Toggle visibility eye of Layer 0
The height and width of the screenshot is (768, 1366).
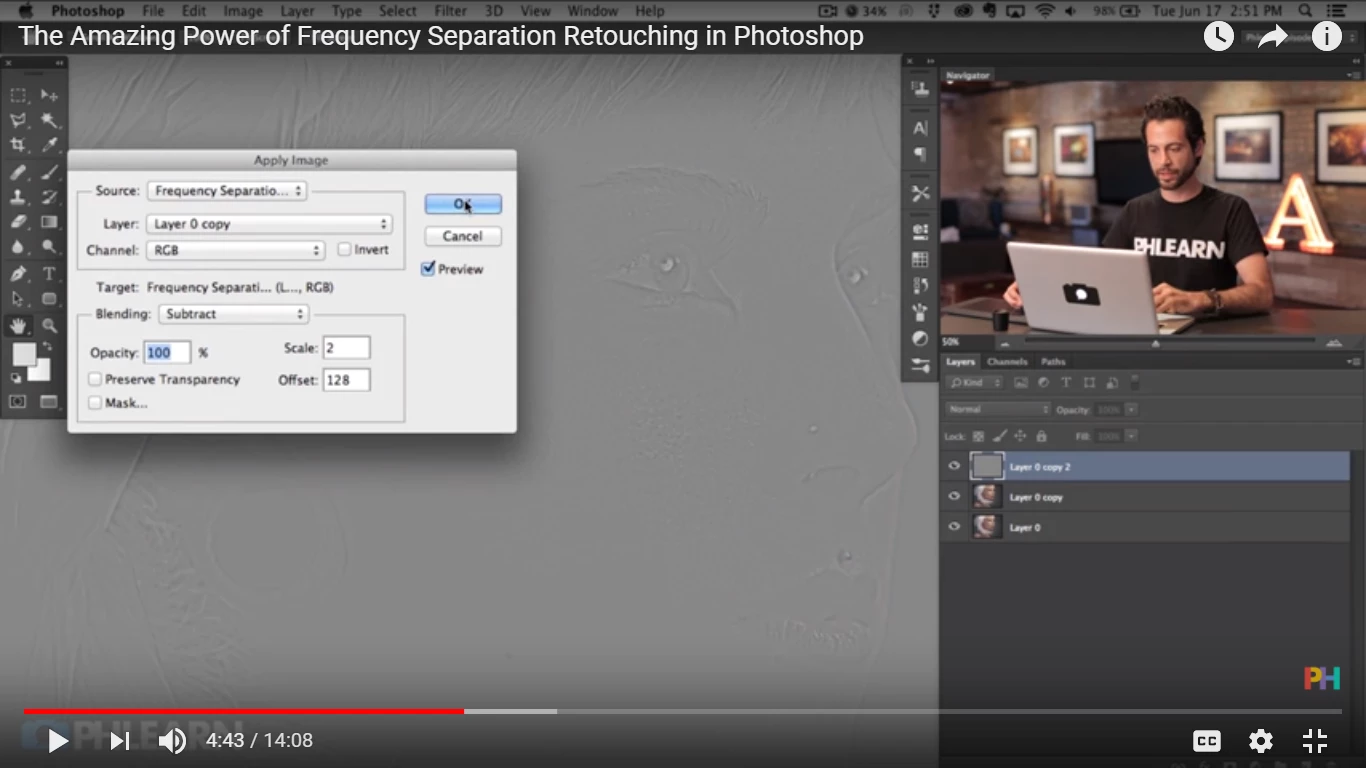pos(954,526)
